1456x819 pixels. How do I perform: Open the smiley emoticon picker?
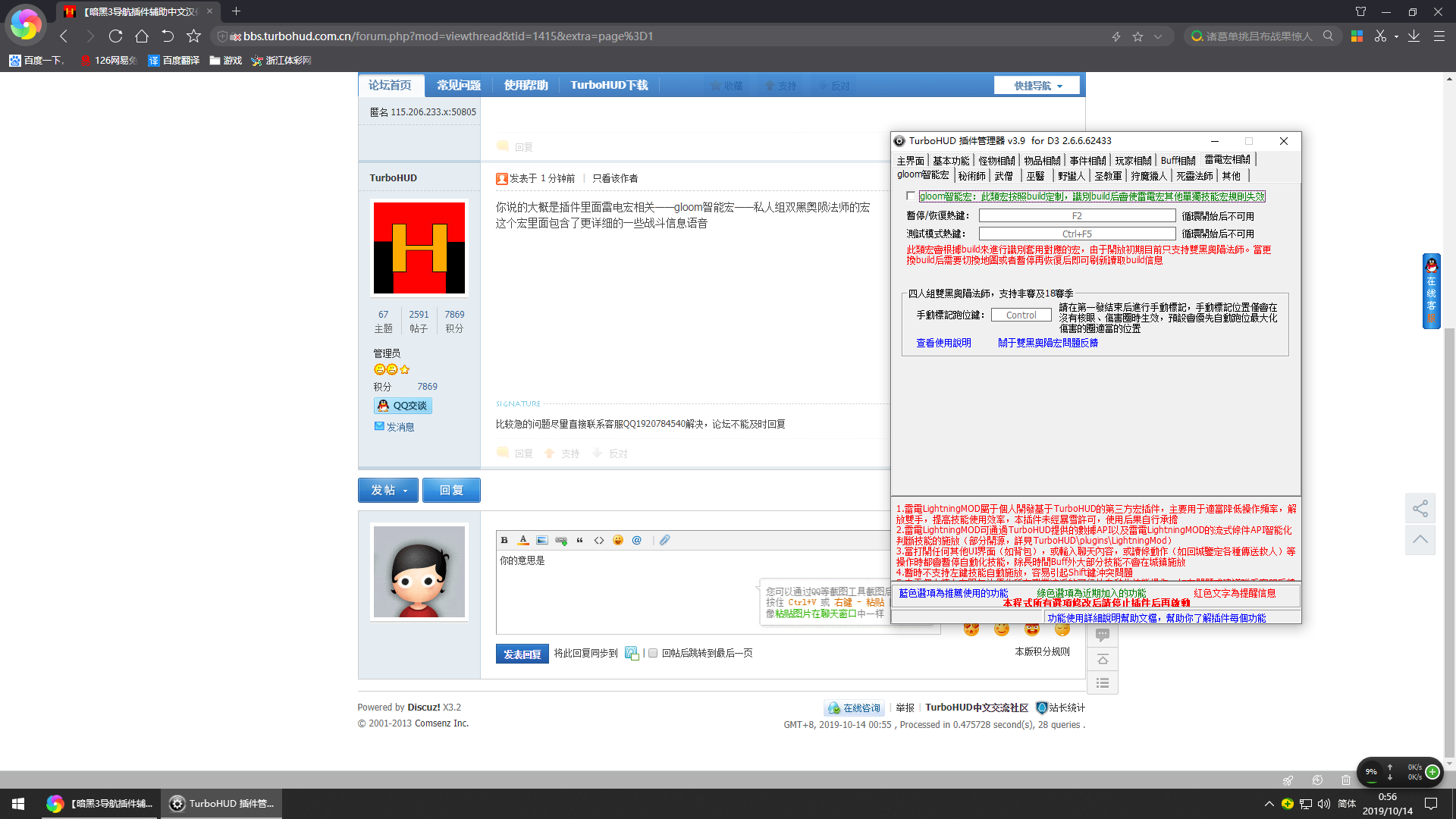(x=618, y=540)
